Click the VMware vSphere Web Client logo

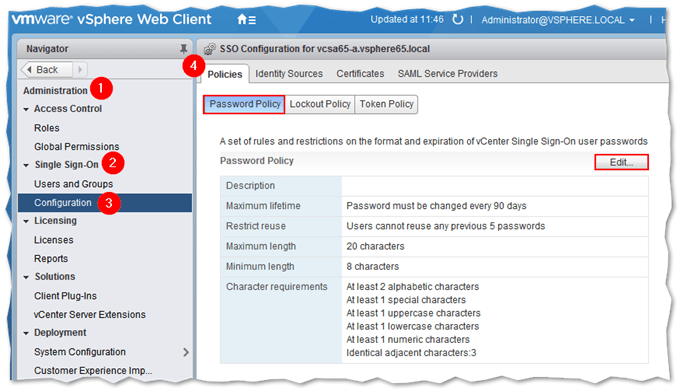click(111, 20)
